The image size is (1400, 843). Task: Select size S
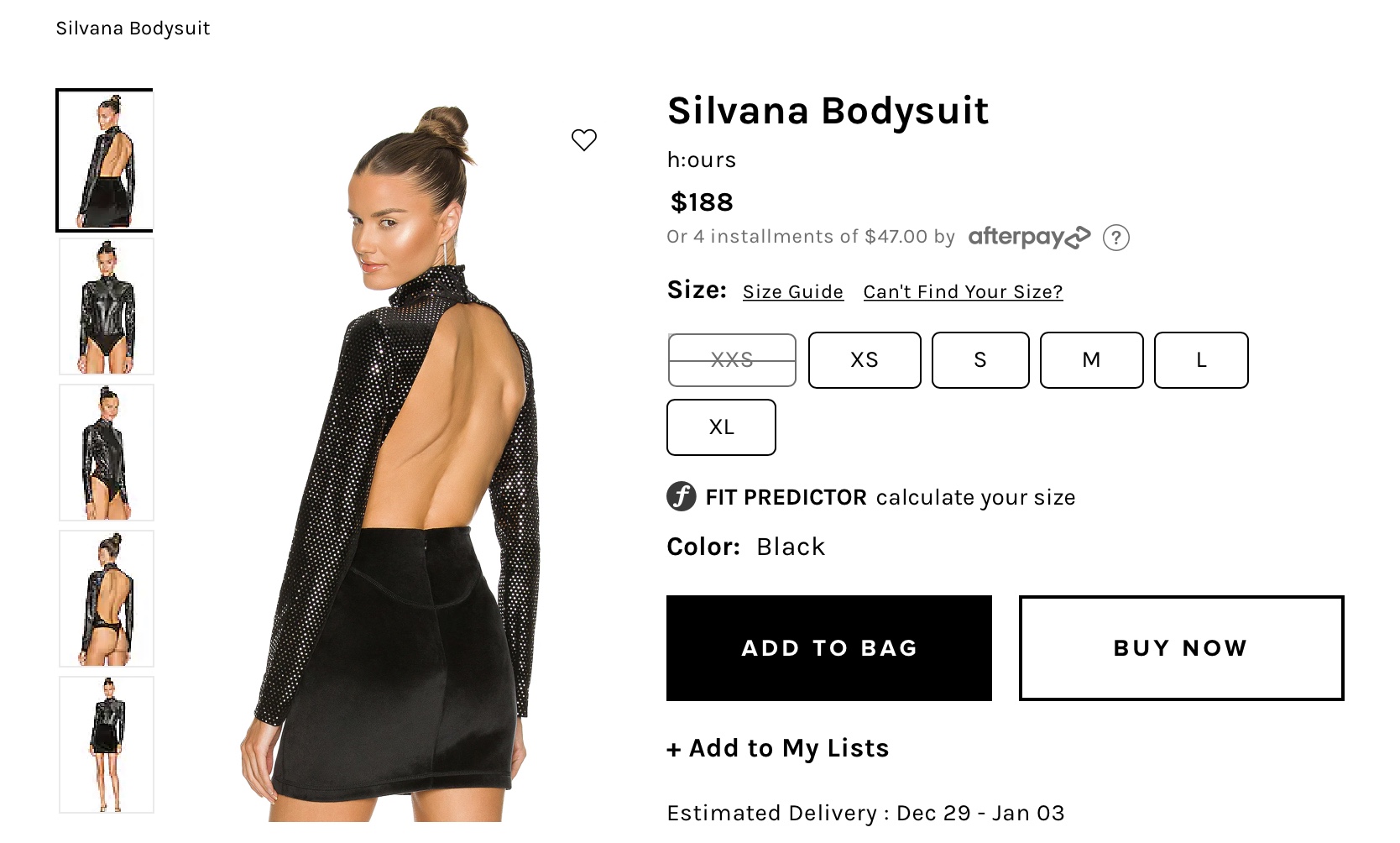(979, 360)
